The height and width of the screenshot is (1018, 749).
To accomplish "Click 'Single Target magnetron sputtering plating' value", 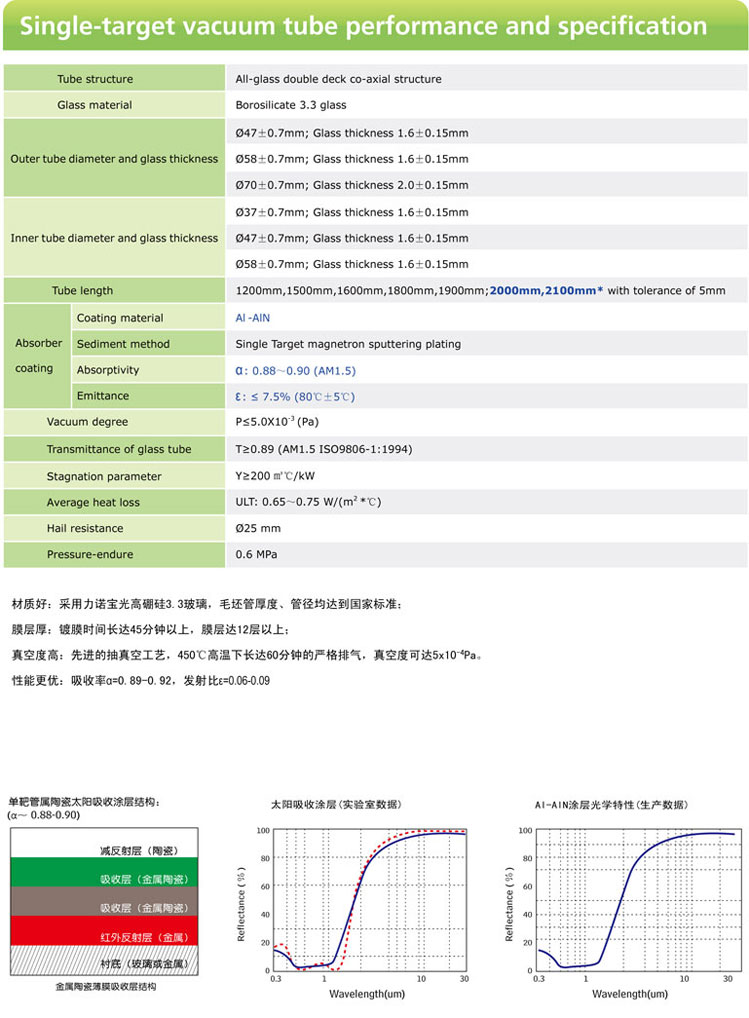I will [348, 343].
